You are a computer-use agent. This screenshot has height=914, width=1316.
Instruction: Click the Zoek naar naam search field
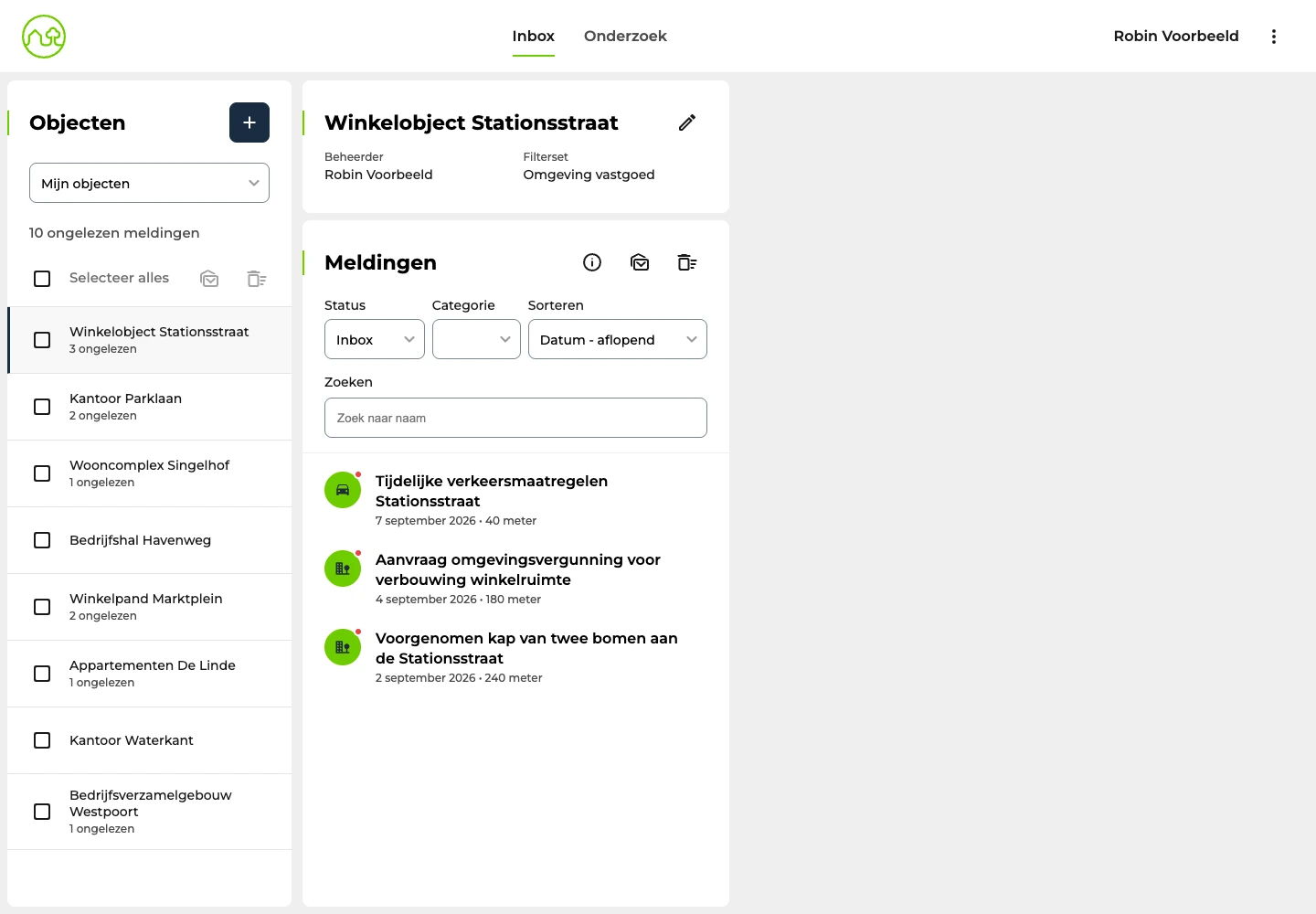[515, 418]
